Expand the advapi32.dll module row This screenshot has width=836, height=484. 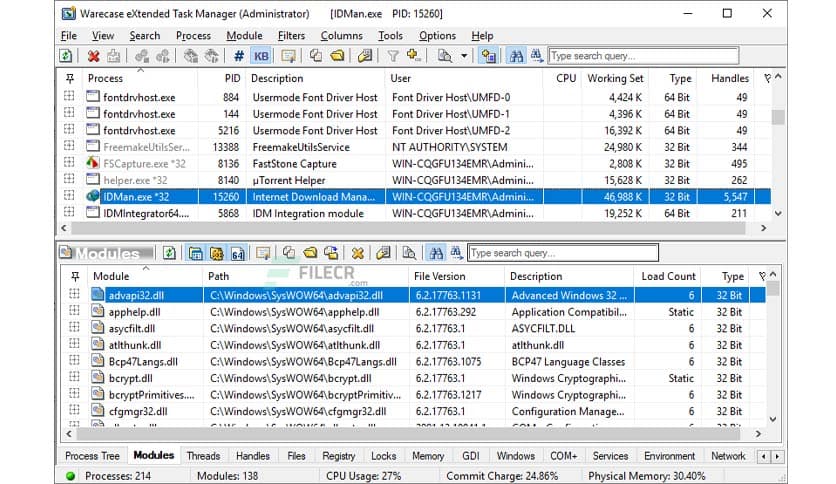coord(74,294)
